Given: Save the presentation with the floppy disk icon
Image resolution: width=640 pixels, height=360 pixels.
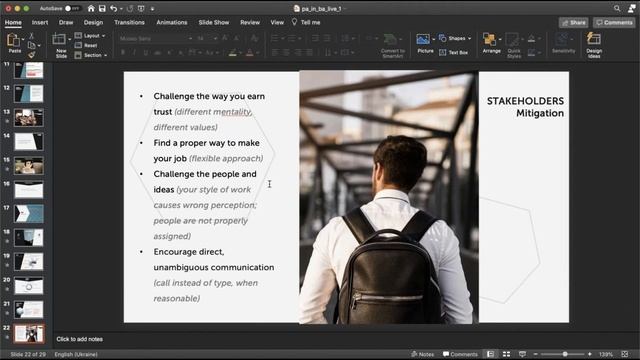Looking at the screenshot, I should click(x=102, y=8).
